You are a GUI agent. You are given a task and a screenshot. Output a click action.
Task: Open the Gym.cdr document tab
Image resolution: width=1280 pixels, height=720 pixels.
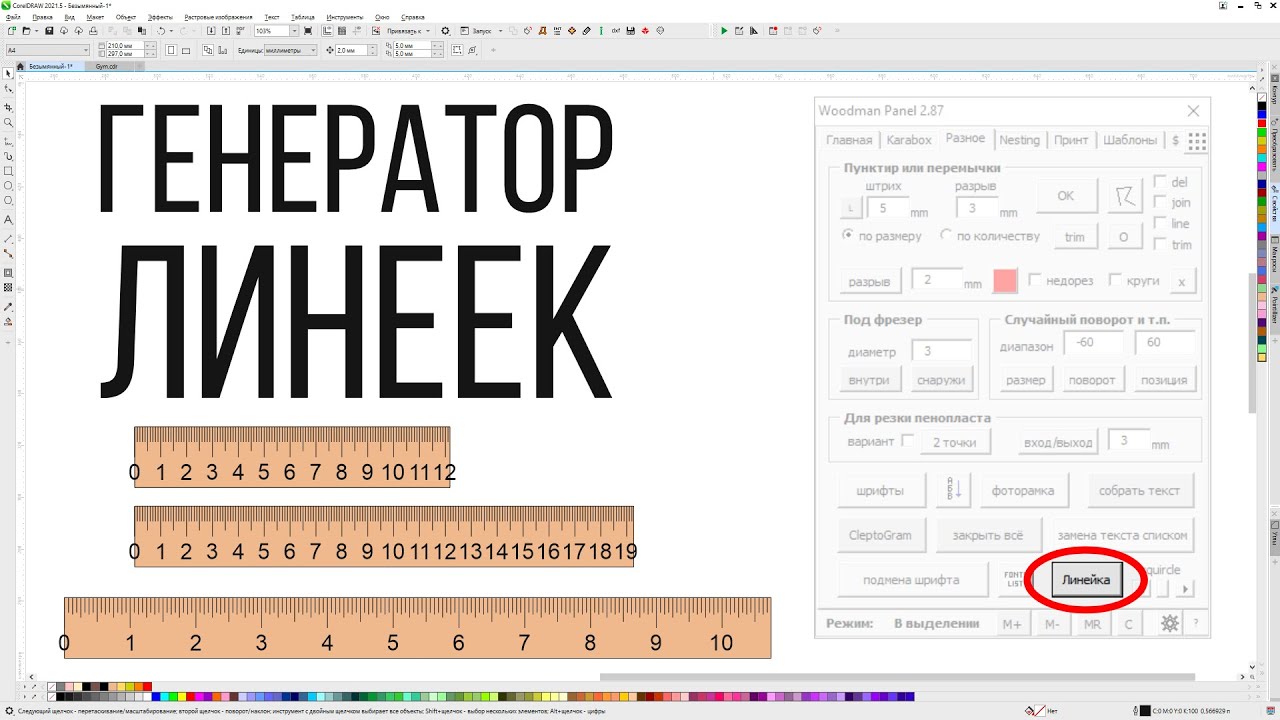pos(107,66)
